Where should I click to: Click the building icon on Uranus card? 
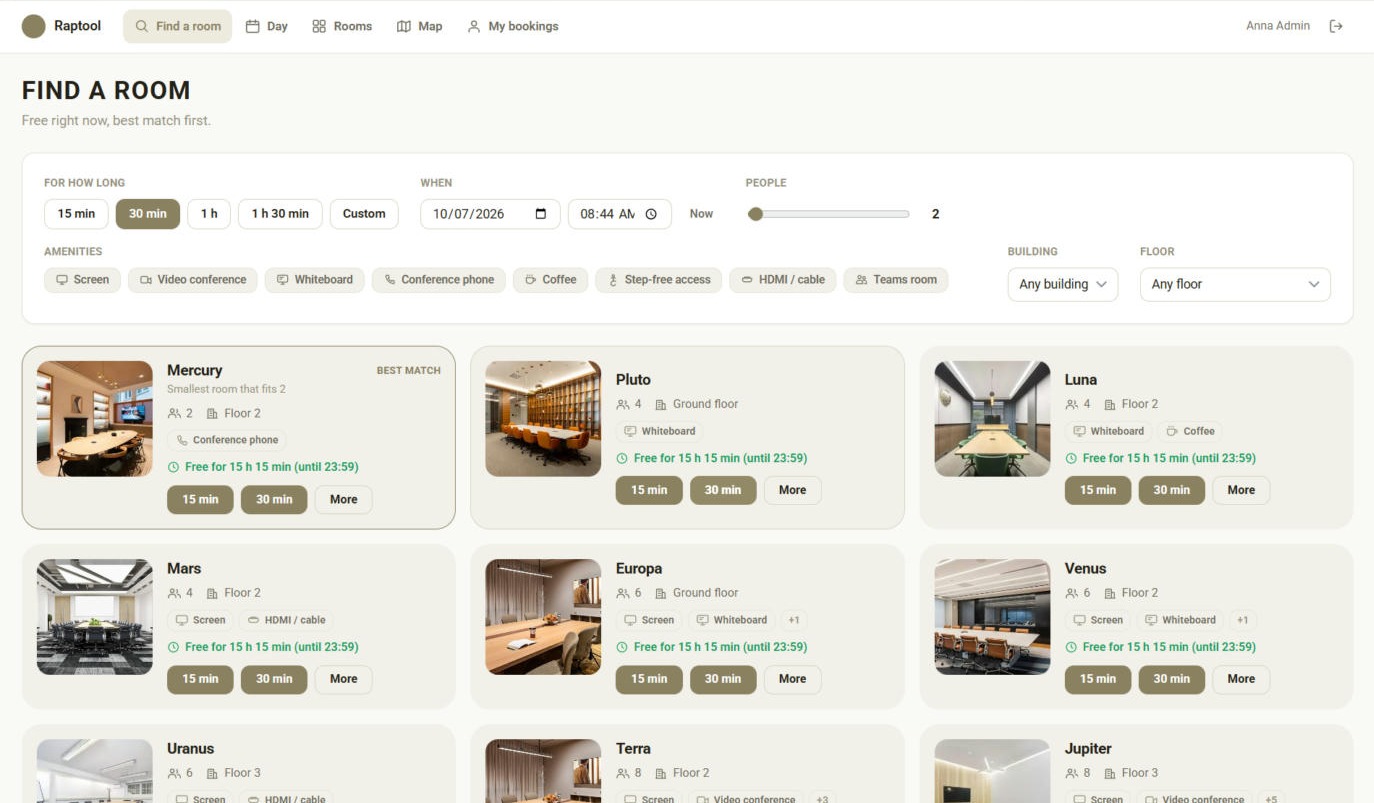[212, 773]
